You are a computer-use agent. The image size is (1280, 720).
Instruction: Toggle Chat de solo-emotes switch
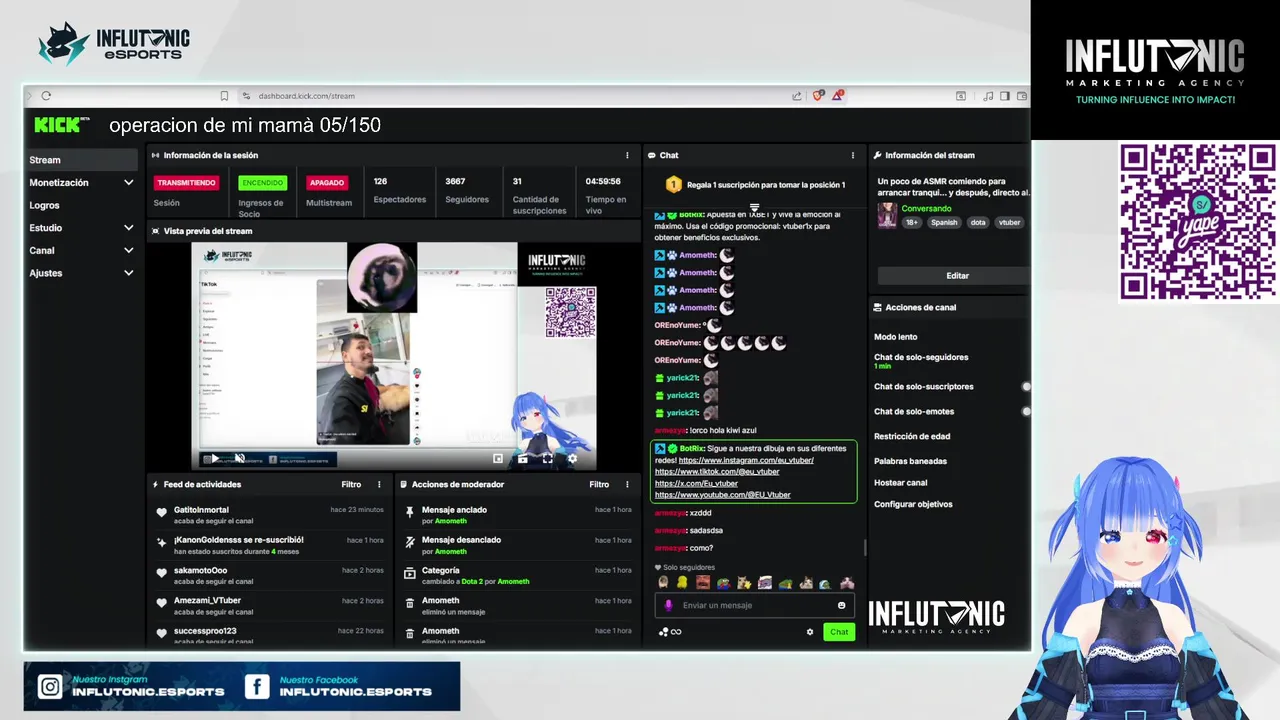[1026, 411]
